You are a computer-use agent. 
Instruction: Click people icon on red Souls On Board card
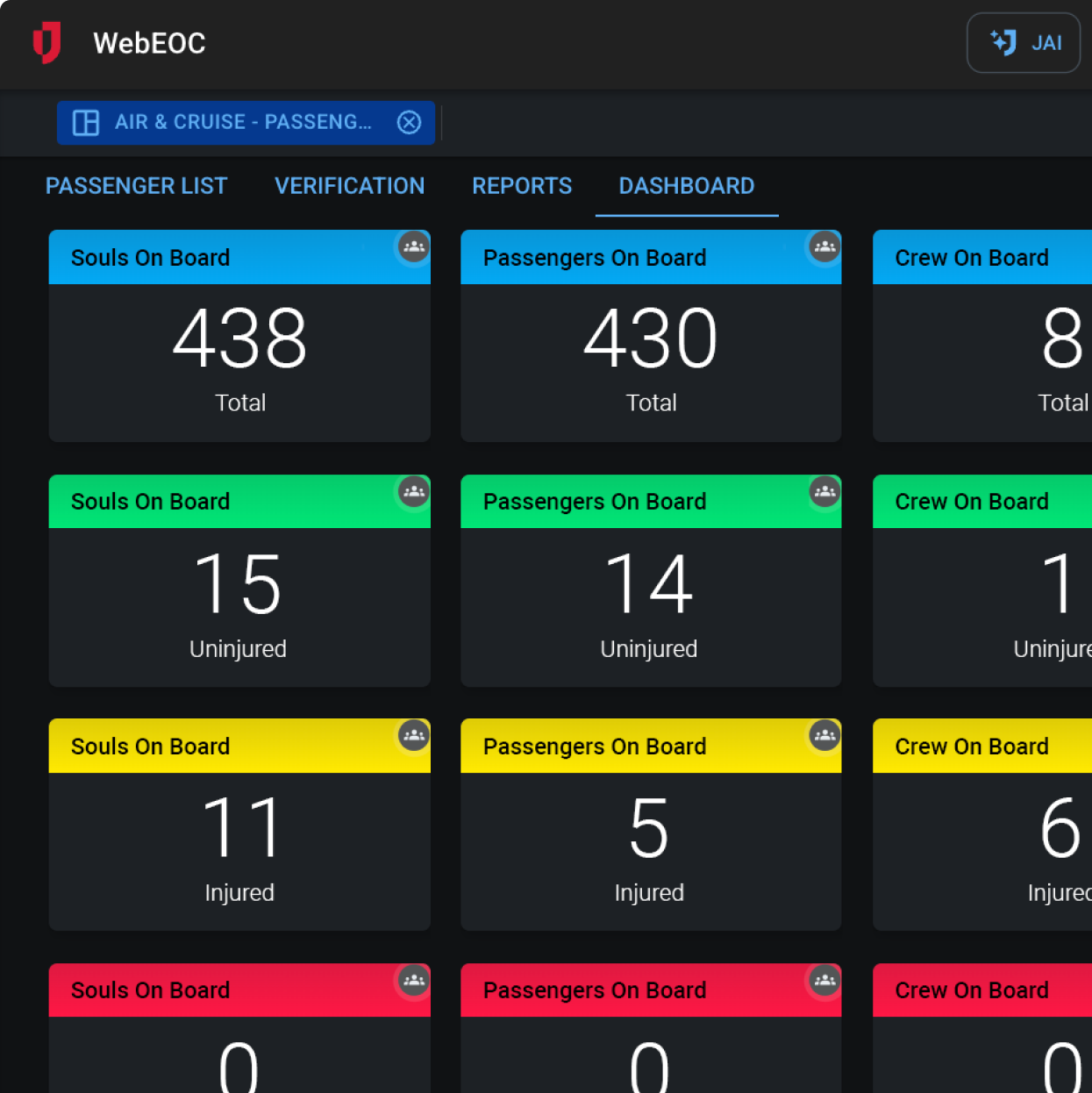tap(414, 980)
